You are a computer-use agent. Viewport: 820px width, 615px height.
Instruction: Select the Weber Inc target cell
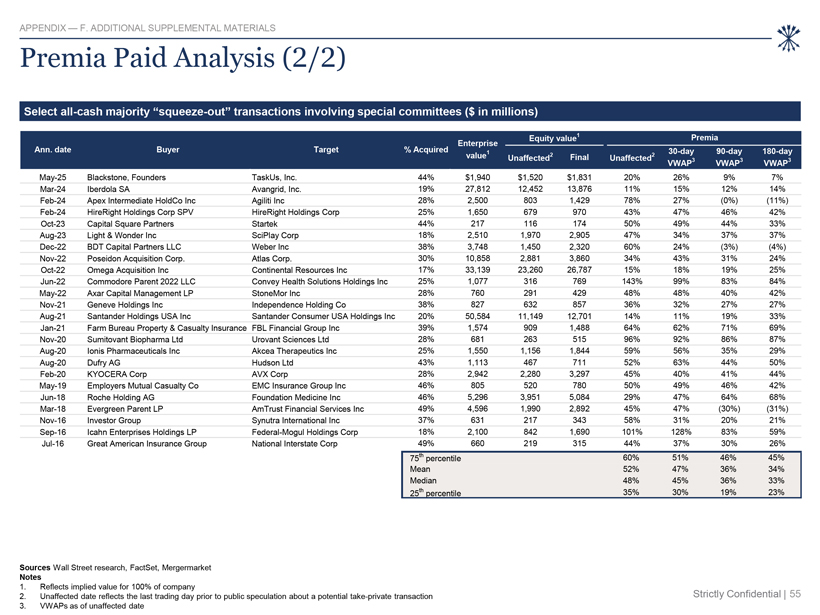click(x=270, y=247)
